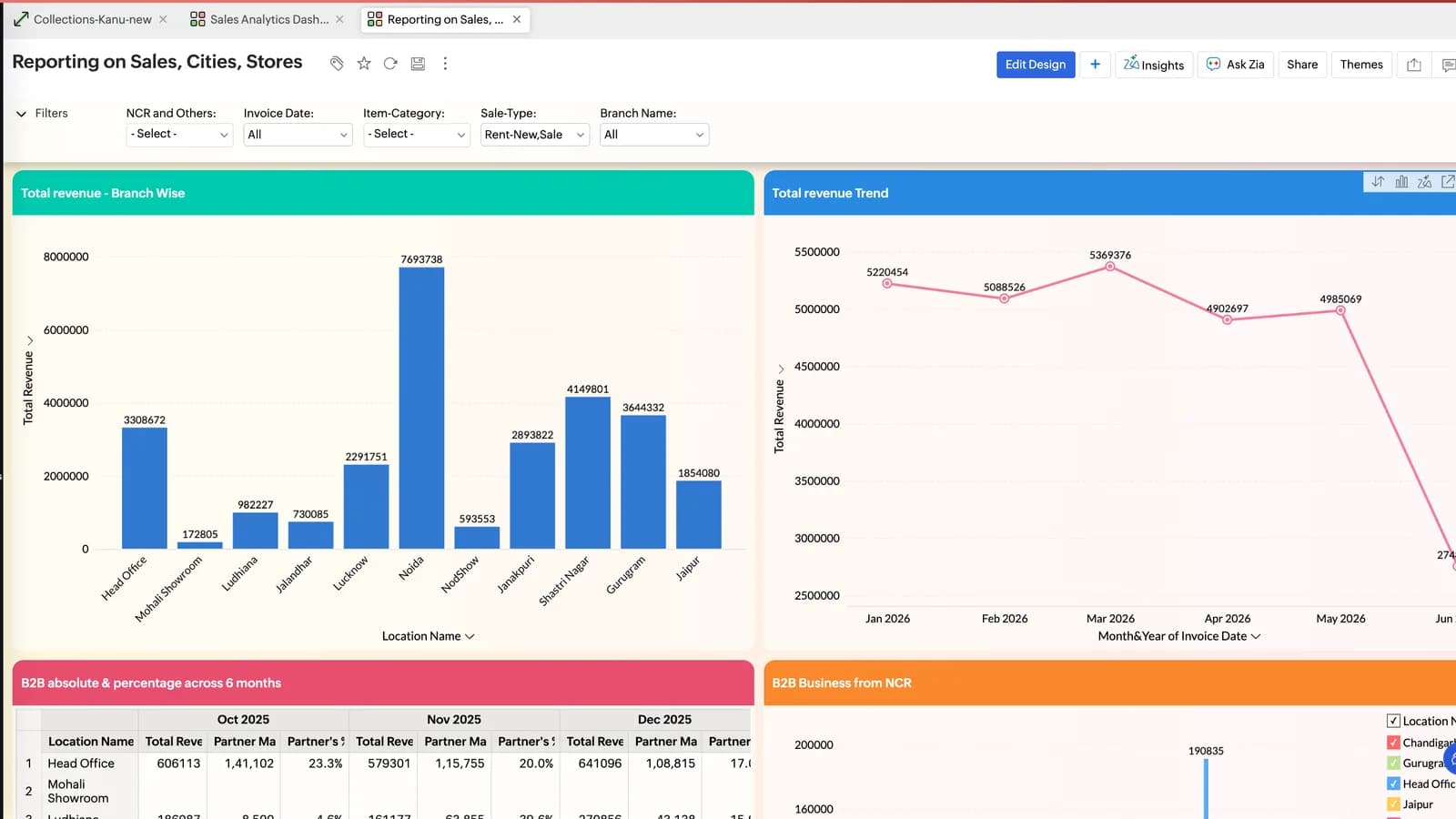
Task: Click the Edit Design button
Action: tap(1036, 65)
